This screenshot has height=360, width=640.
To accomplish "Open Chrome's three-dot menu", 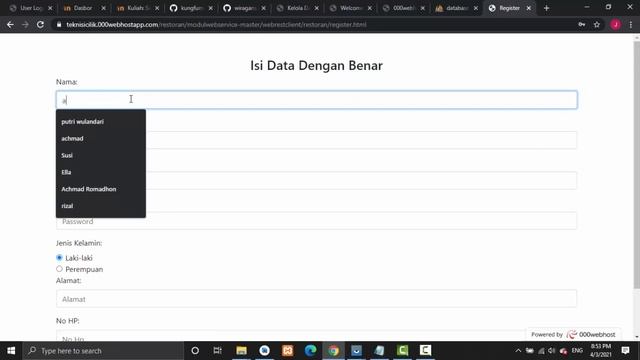I will 631,24.
